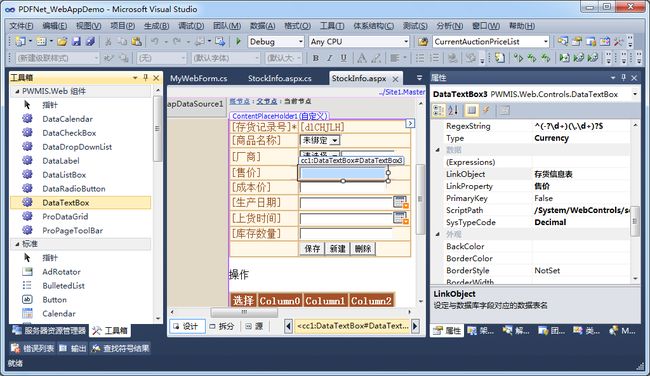Screen dimensions: 650x376
Task: Select DataCalendar in the toolbox
Action: click(x=67, y=119)
